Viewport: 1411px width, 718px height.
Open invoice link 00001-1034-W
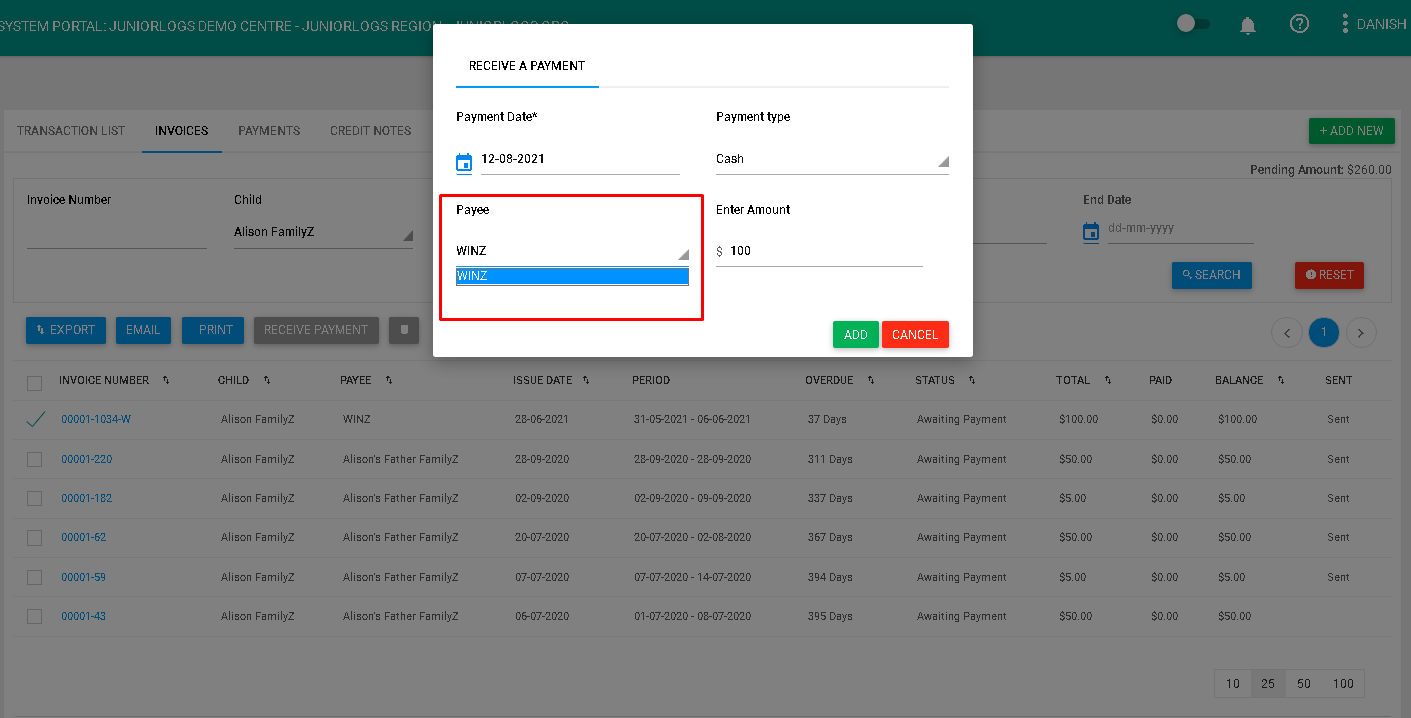pyautogui.click(x=96, y=420)
